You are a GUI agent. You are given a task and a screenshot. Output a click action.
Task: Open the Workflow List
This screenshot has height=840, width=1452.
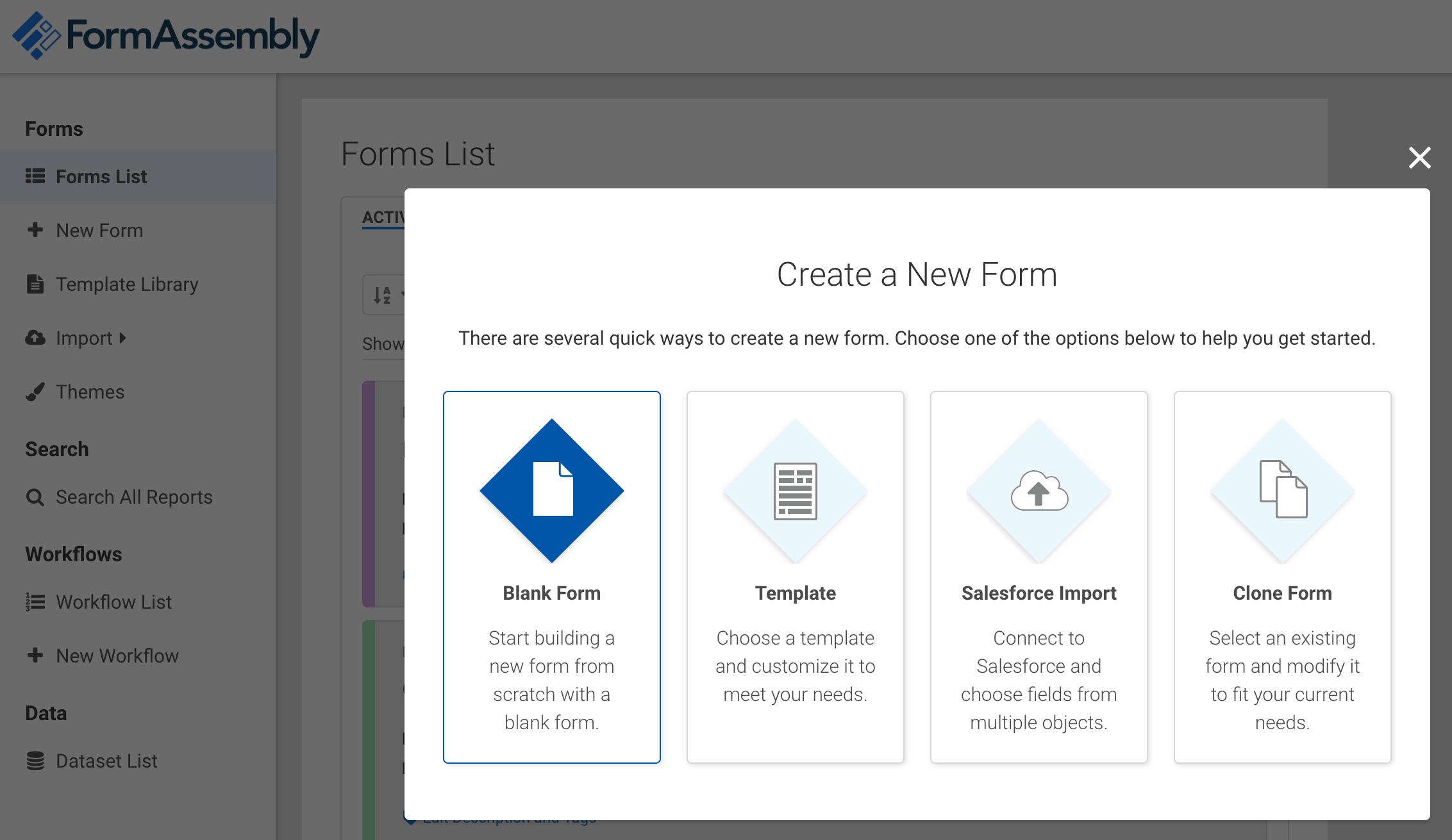coord(138,602)
